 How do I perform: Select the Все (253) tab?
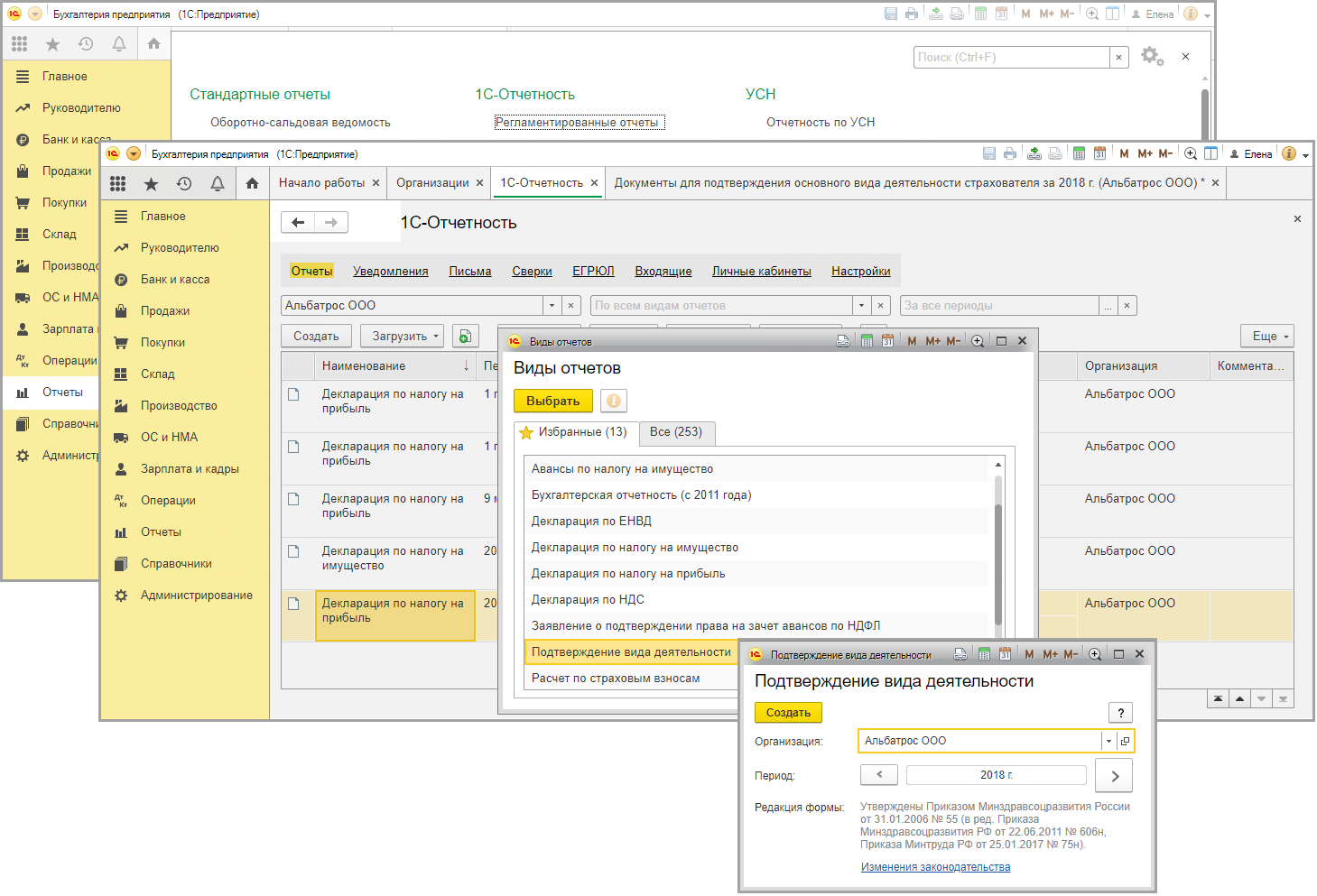coord(676,432)
